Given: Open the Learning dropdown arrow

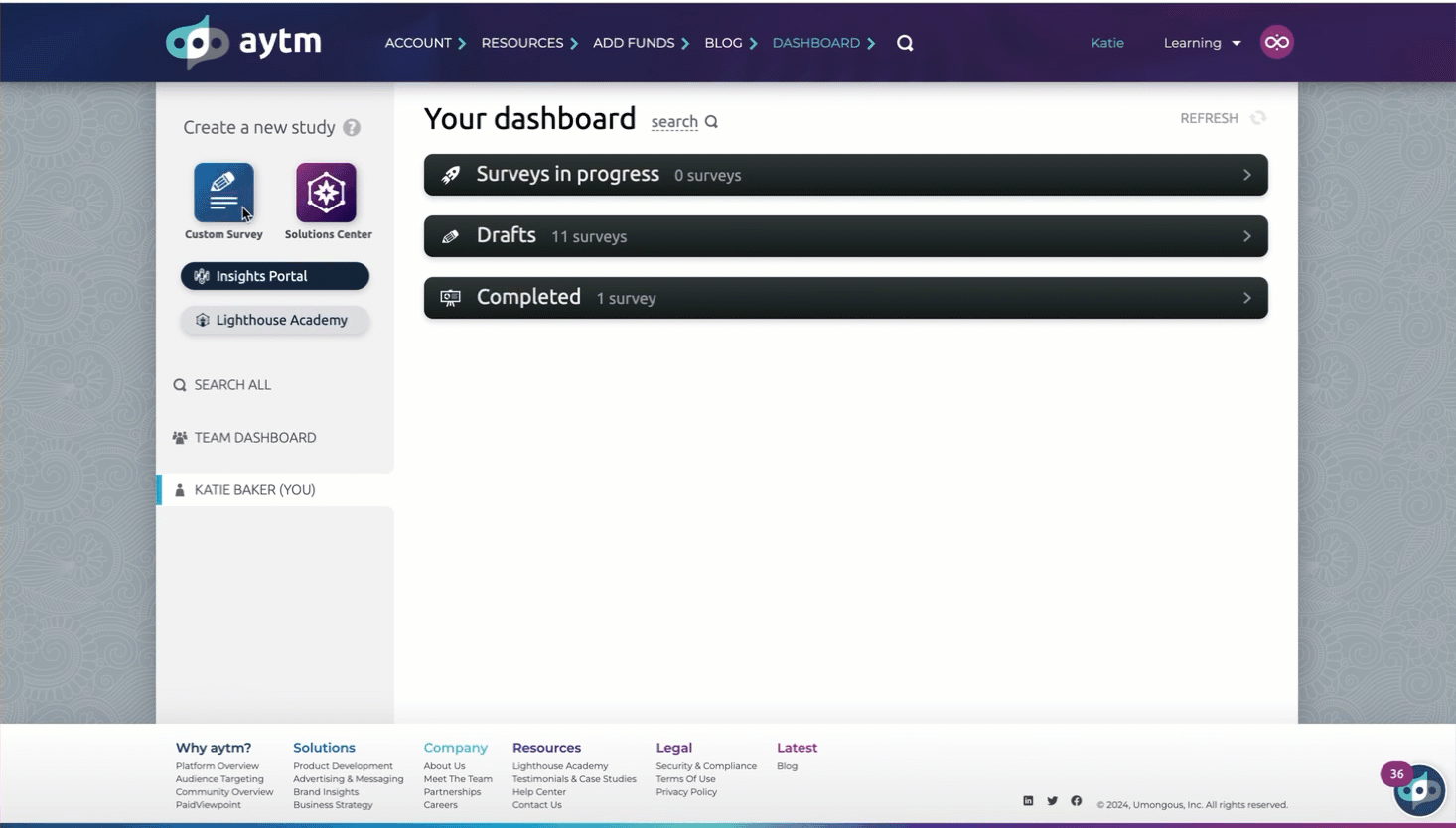Looking at the screenshot, I should point(1237,44).
